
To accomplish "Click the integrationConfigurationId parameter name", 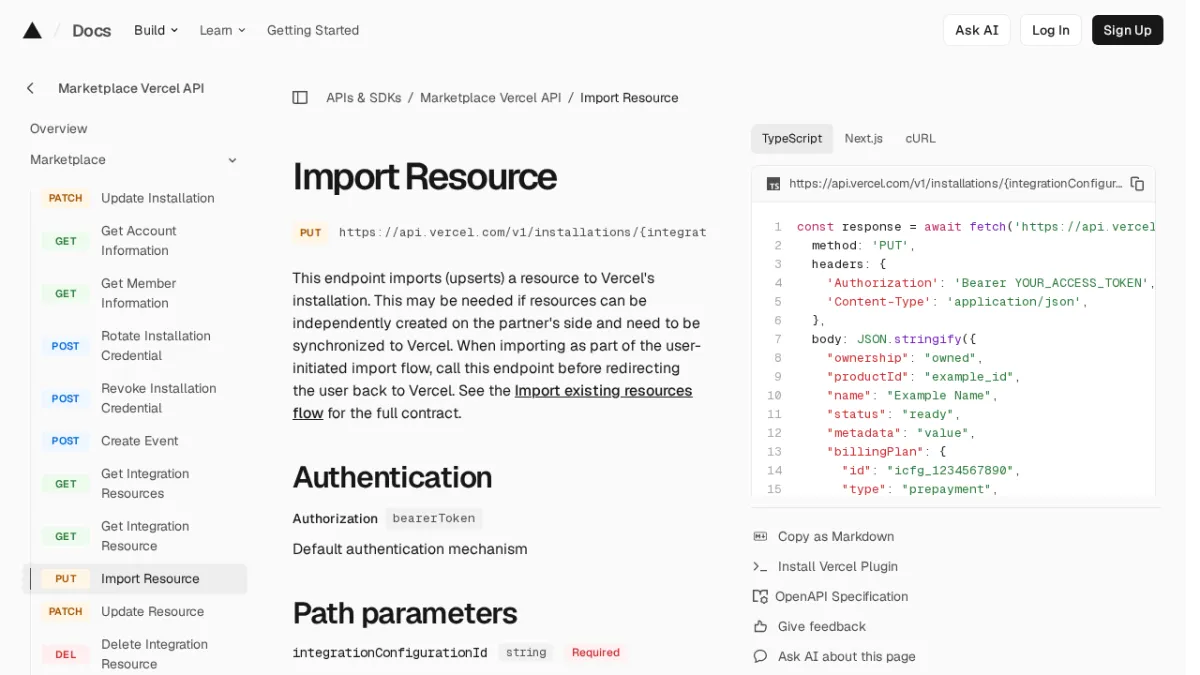I will tap(390, 653).
